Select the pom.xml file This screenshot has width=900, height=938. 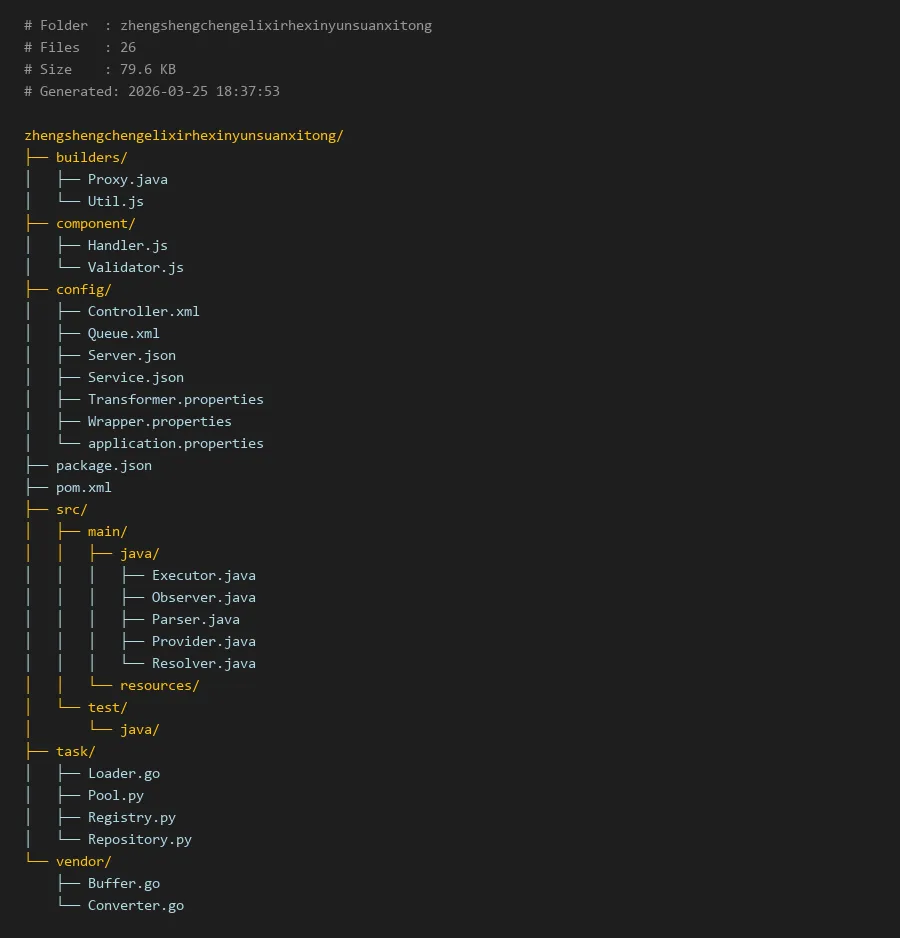pos(83,487)
